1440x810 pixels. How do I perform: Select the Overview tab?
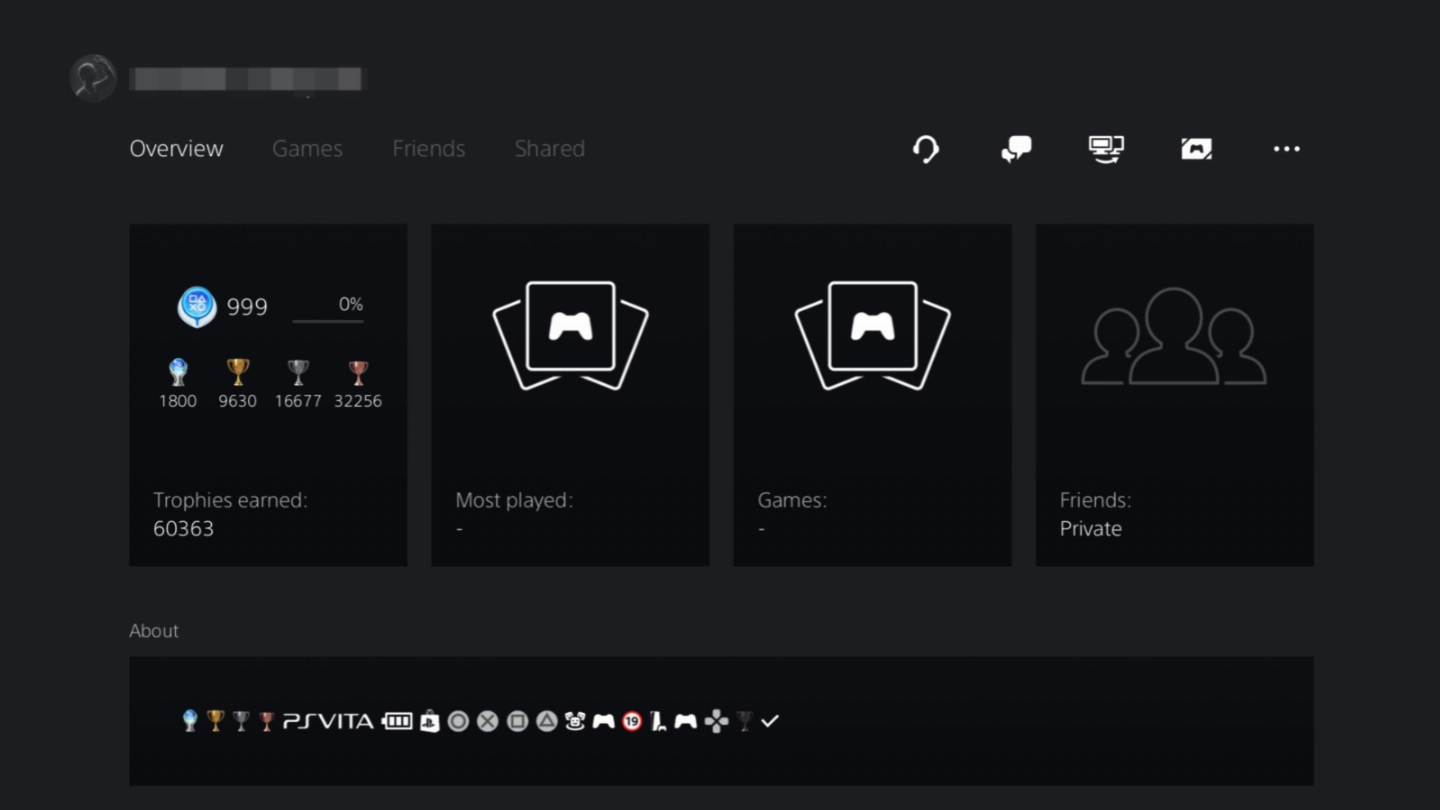pos(176,149)
